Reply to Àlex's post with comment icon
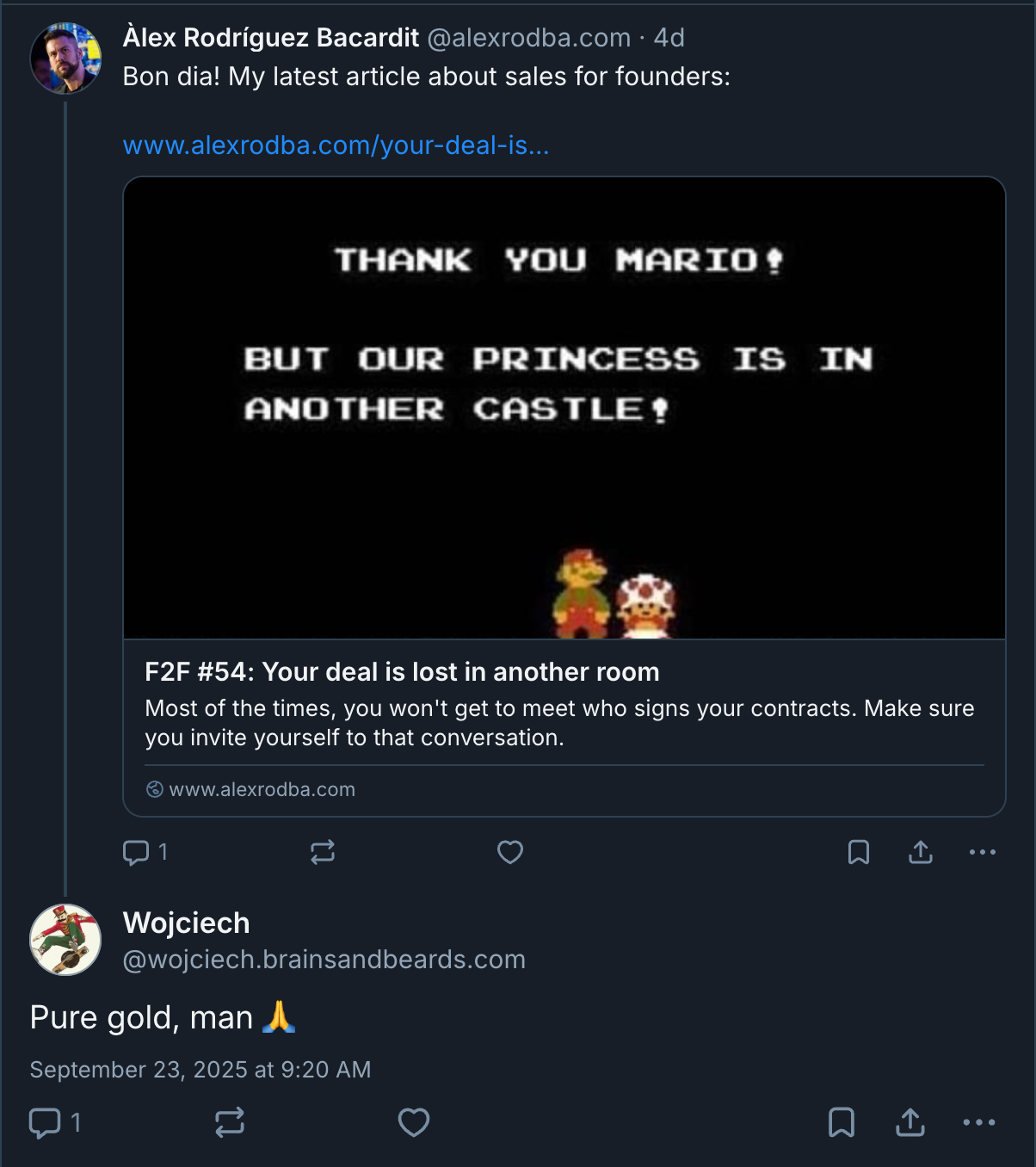 click(136, 852)
